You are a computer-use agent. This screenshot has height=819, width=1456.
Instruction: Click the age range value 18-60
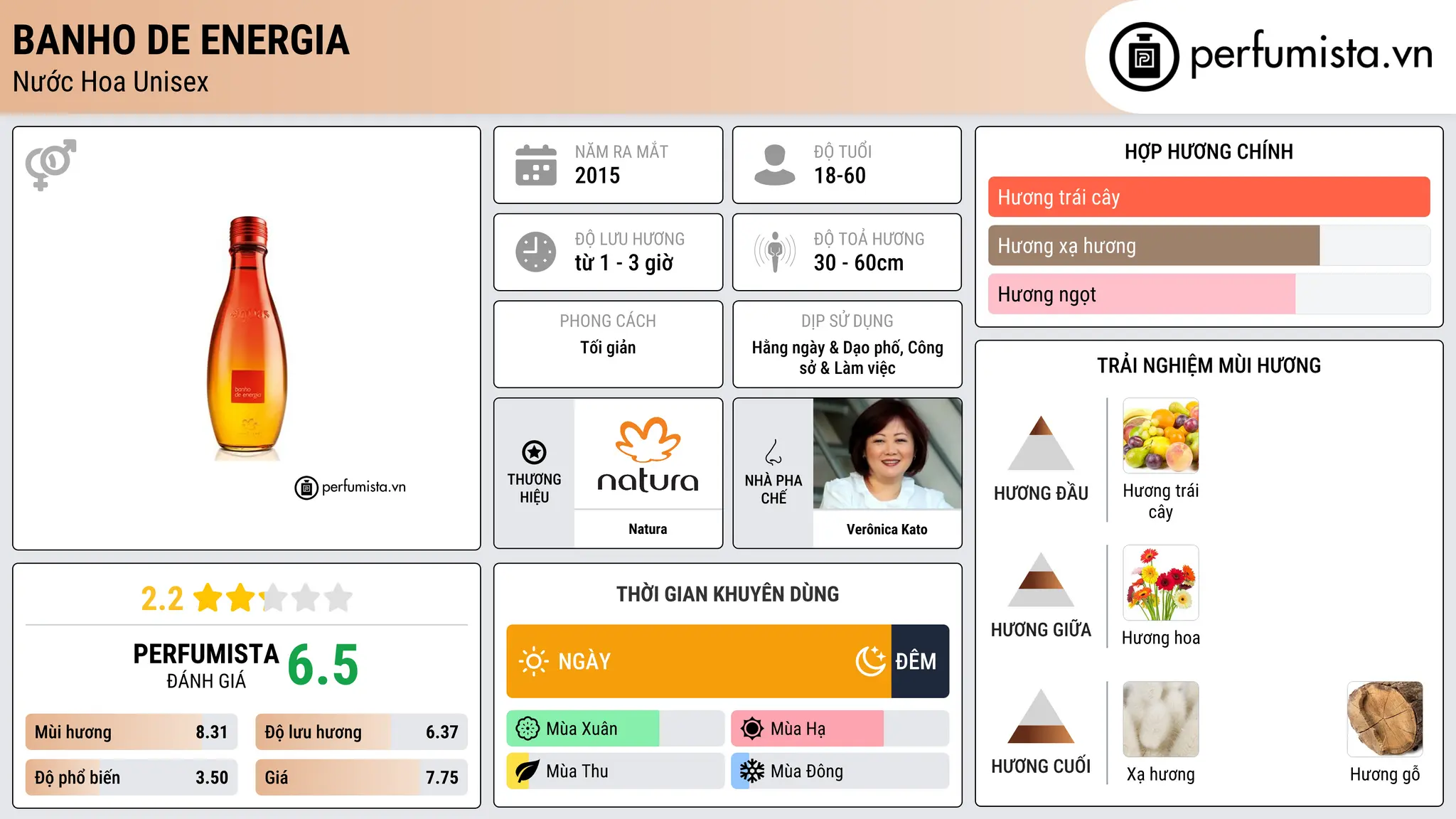[840, 176]
